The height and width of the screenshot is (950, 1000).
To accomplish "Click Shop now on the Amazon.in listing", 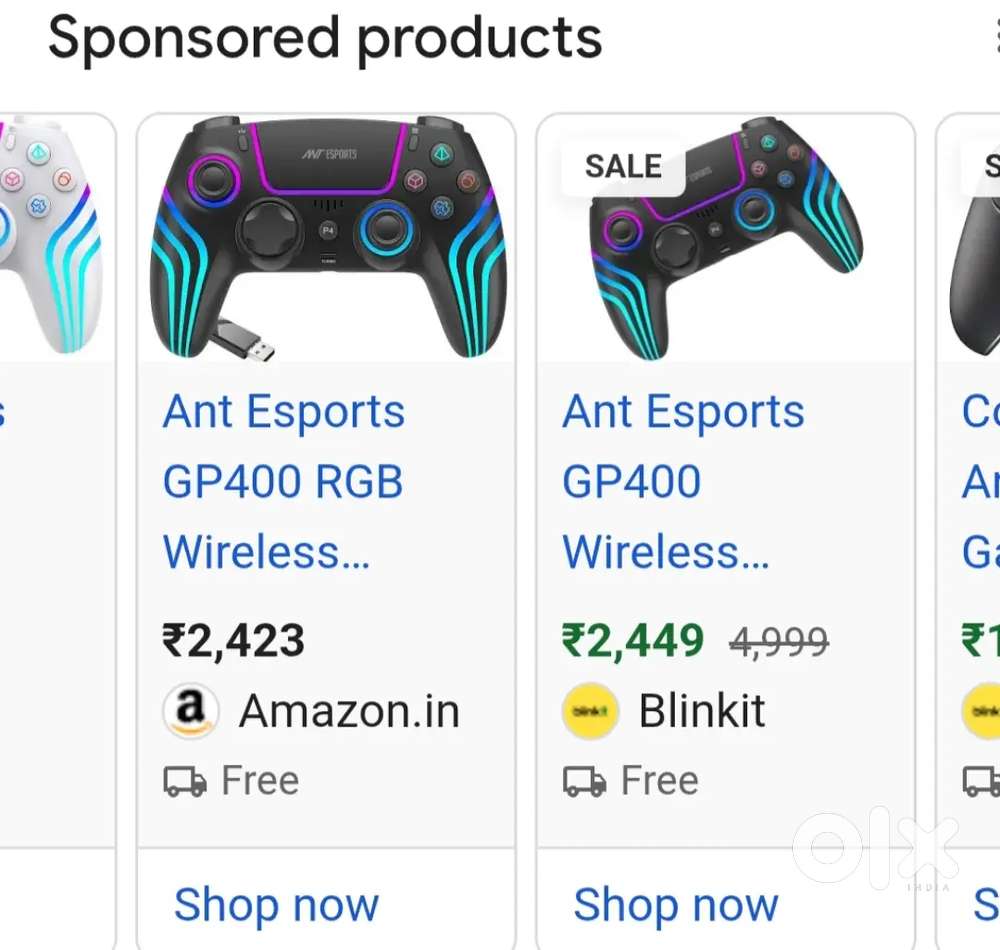I will click(x=276, y=904).
